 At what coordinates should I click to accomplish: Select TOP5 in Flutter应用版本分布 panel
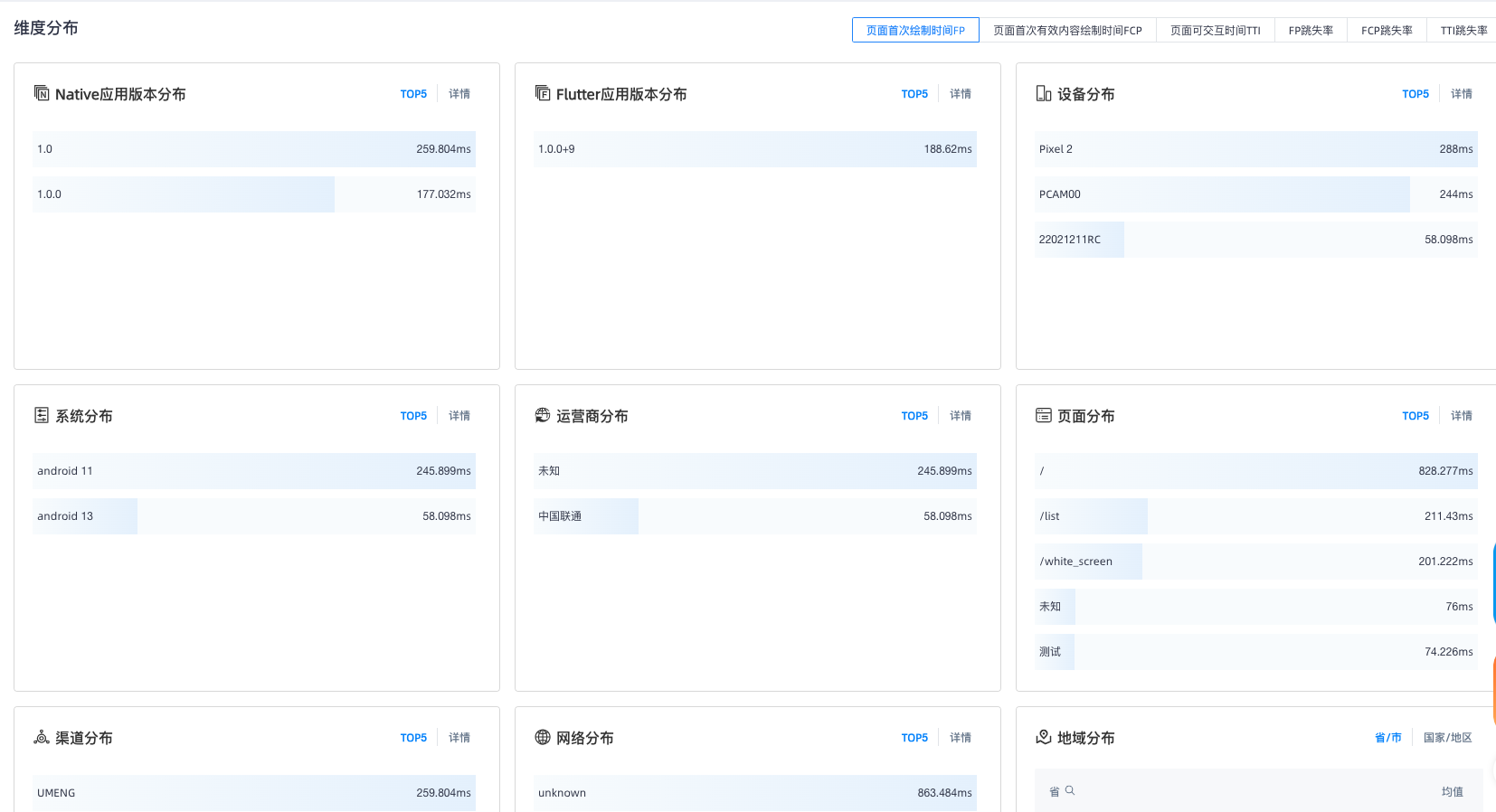pyautogui.click(x=914, y=94)
